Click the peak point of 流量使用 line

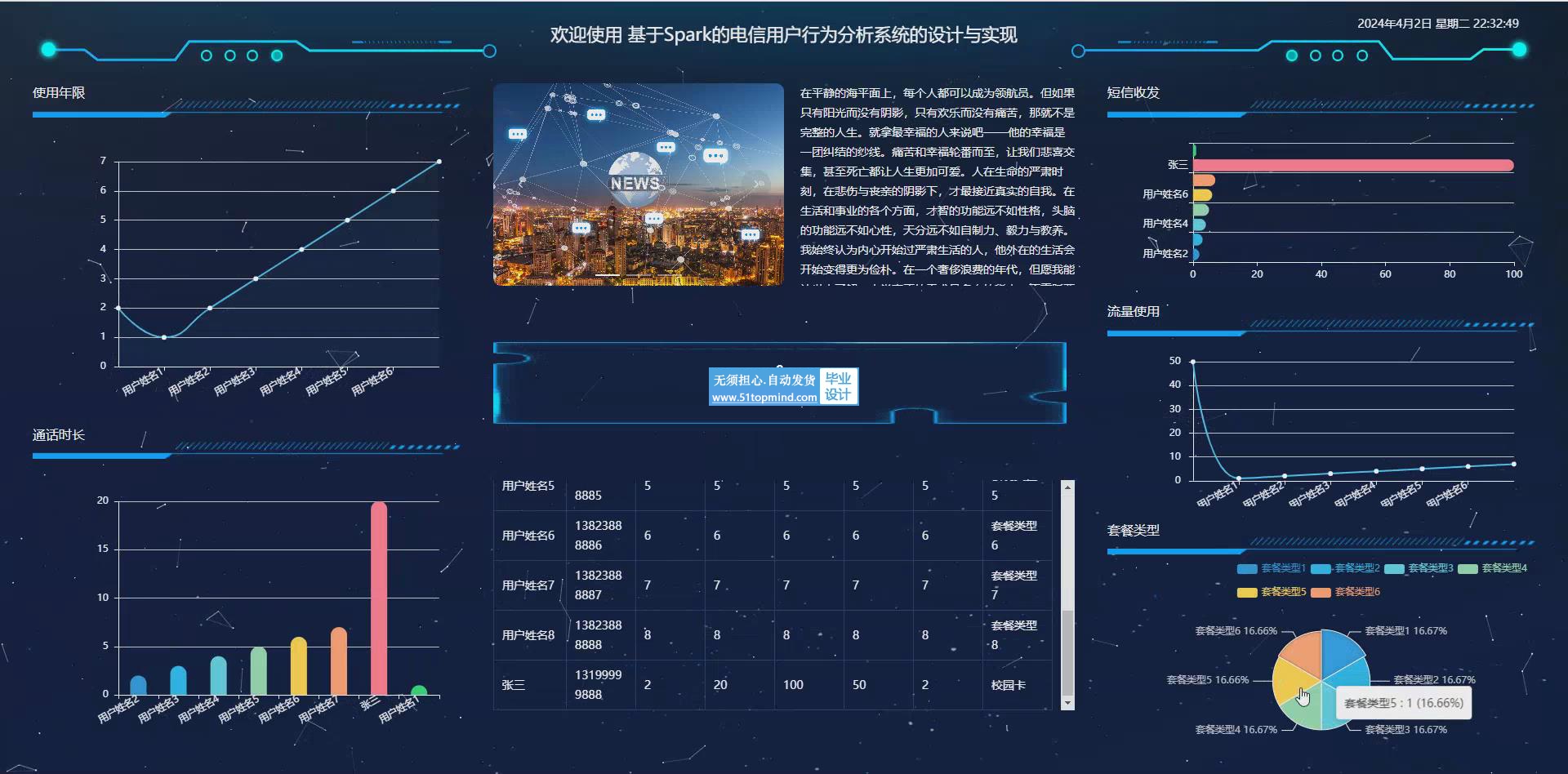click(x=1193, y=362)
